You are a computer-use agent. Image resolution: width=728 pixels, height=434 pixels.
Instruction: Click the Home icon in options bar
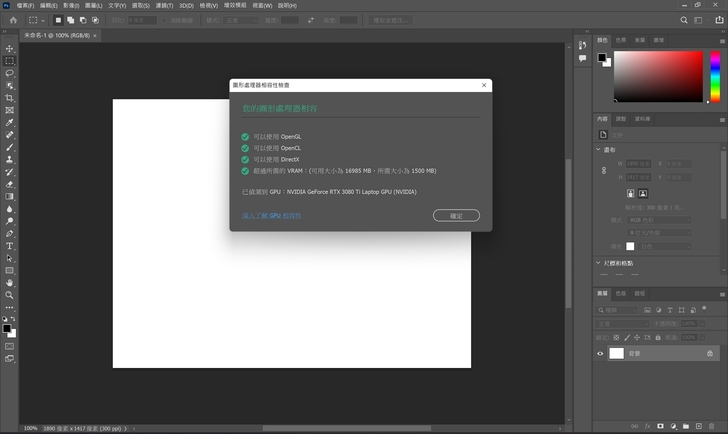(x=12, y=19)
